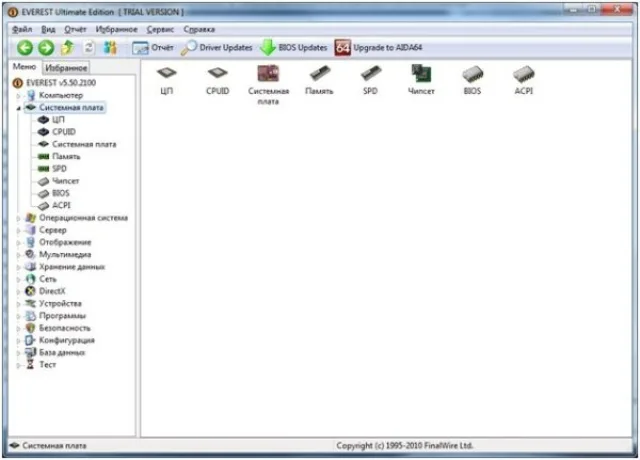Expand the DirectX tree node
This screenshot has width=640, height=460.
[x=18, y=292]
